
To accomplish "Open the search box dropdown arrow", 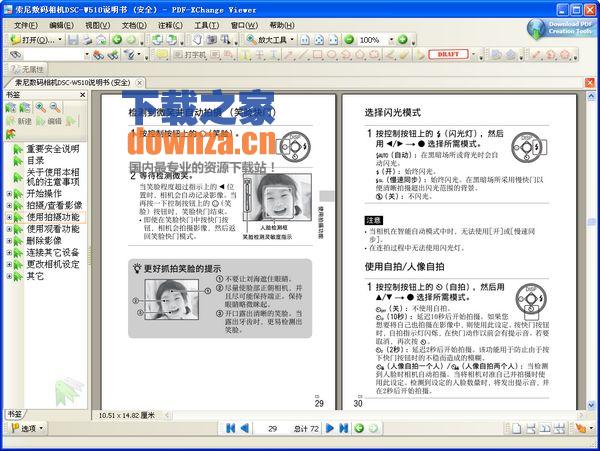I will 86,55.
